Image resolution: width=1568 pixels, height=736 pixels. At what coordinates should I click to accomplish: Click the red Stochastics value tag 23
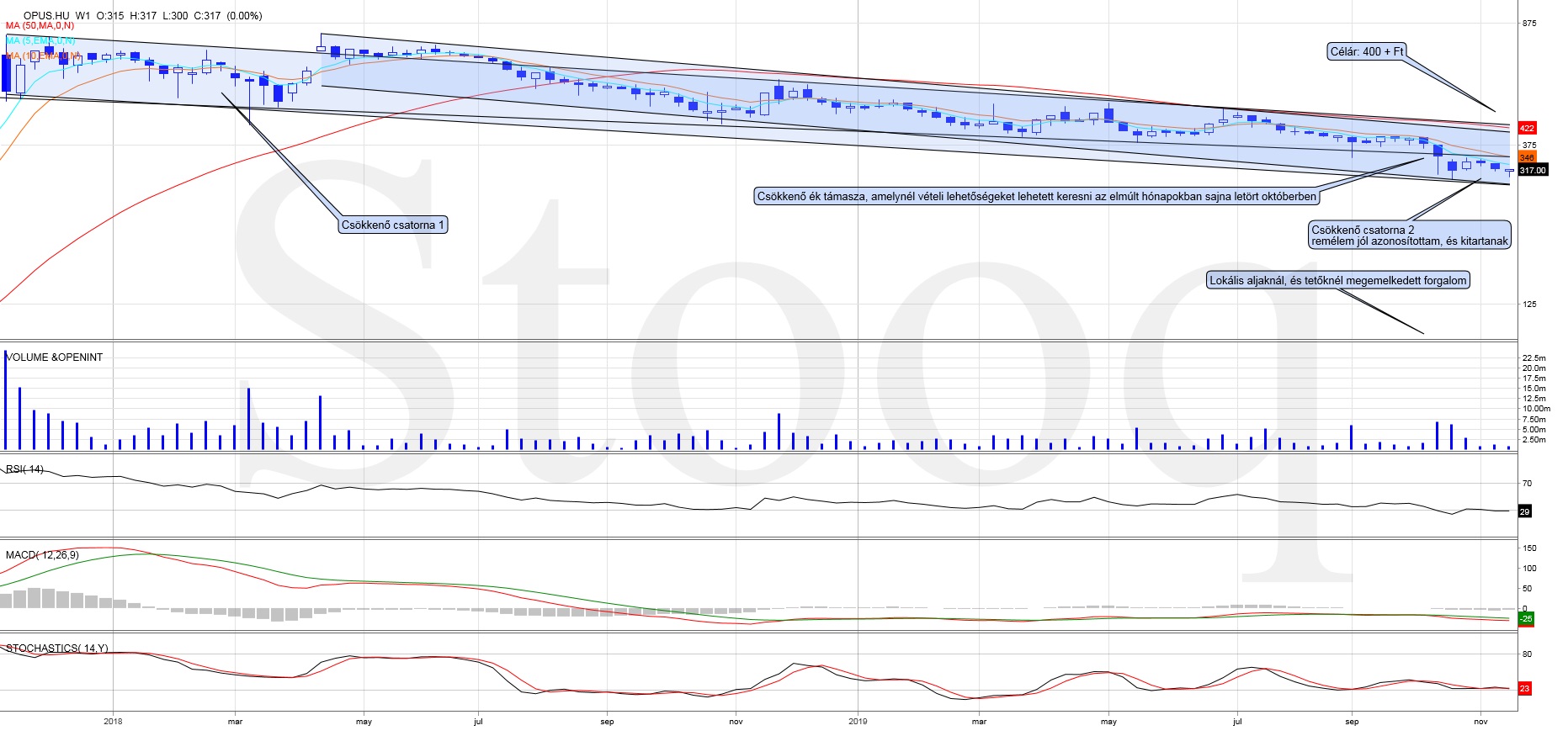[1524, 688]
